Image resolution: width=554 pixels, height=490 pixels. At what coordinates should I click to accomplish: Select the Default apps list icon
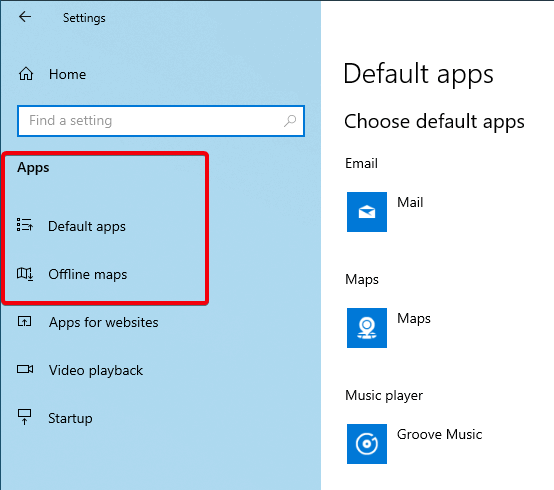[x=25, y=225]
